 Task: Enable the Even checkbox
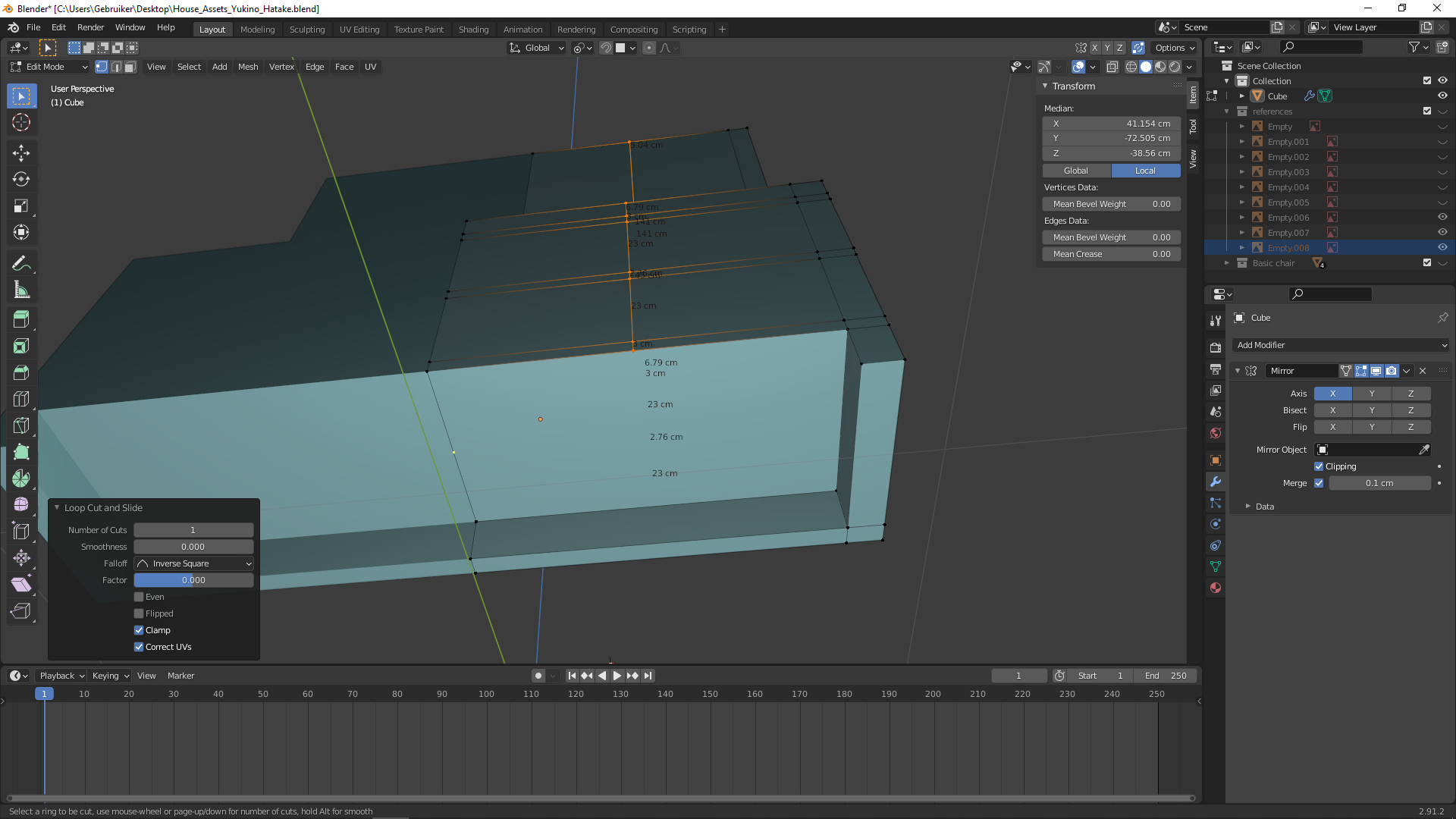point(139,597)
